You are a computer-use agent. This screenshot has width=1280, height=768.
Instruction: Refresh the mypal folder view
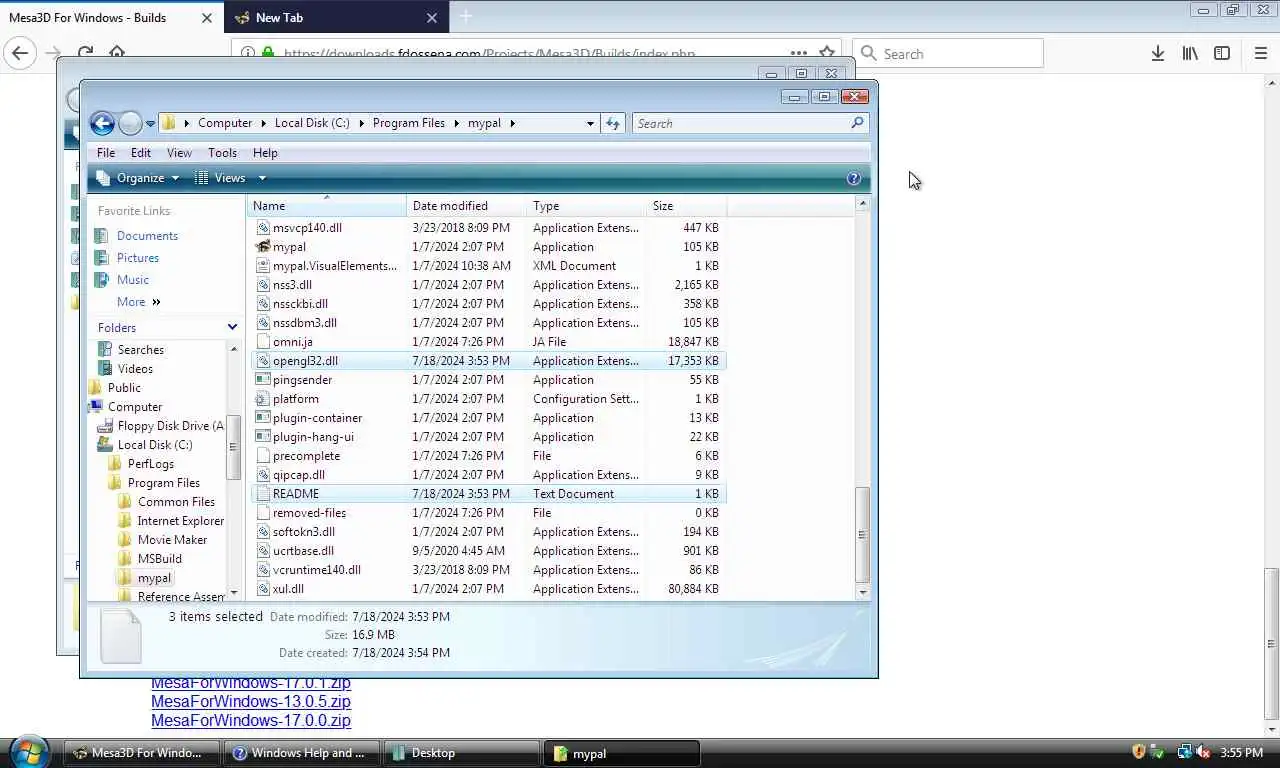(x=613, y=123)
